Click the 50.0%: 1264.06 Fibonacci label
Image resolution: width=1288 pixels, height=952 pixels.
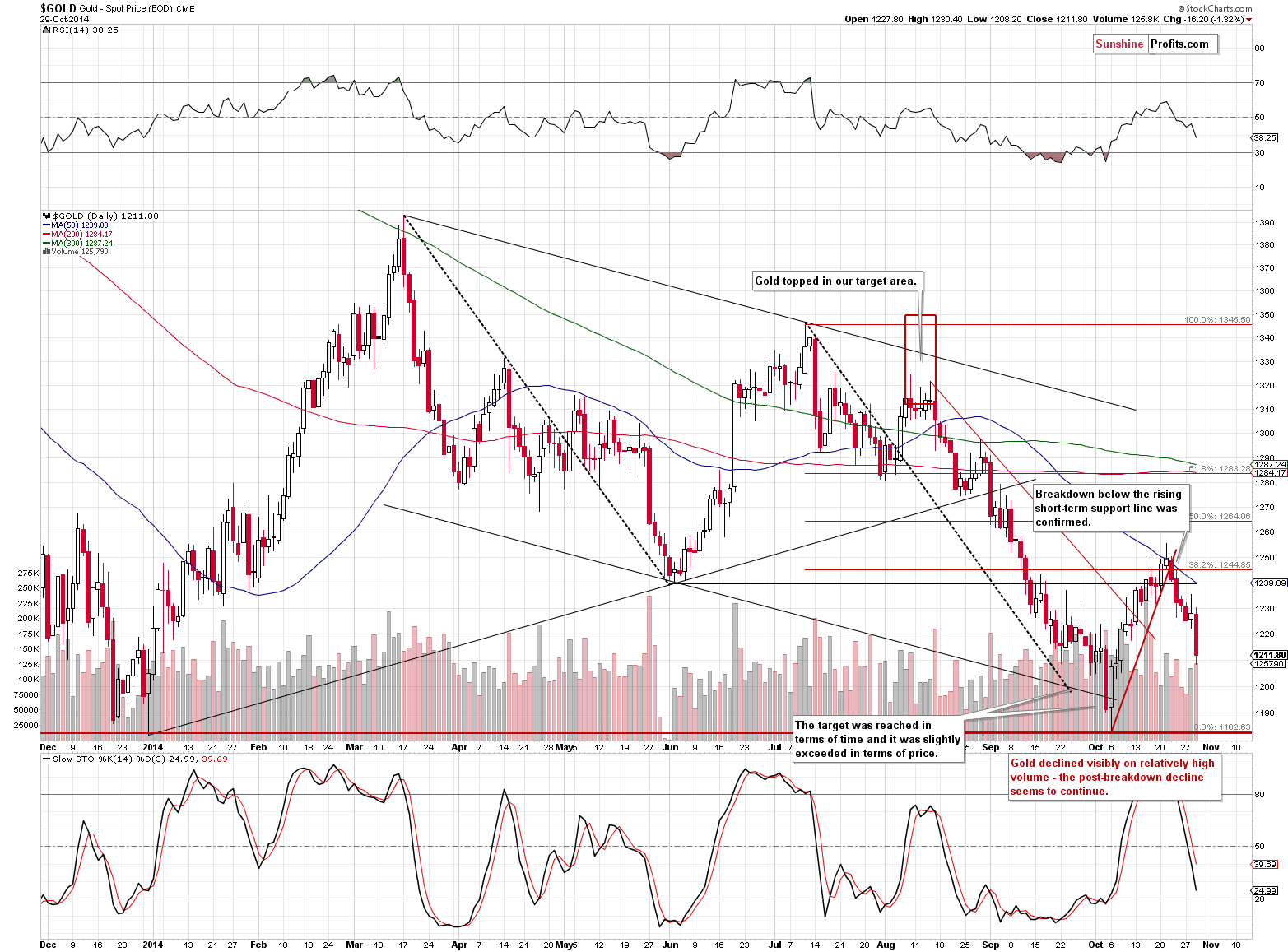(1220, 516)
